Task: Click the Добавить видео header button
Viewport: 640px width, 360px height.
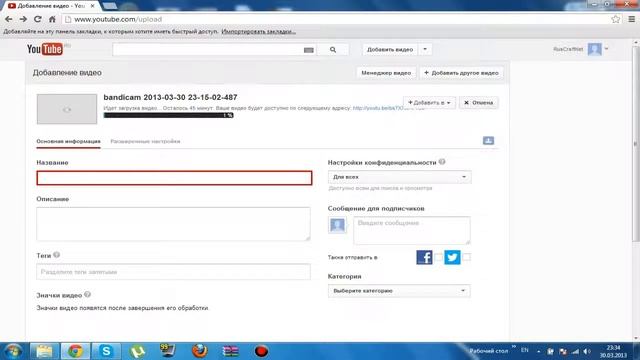Action: (x=390, y=49)
